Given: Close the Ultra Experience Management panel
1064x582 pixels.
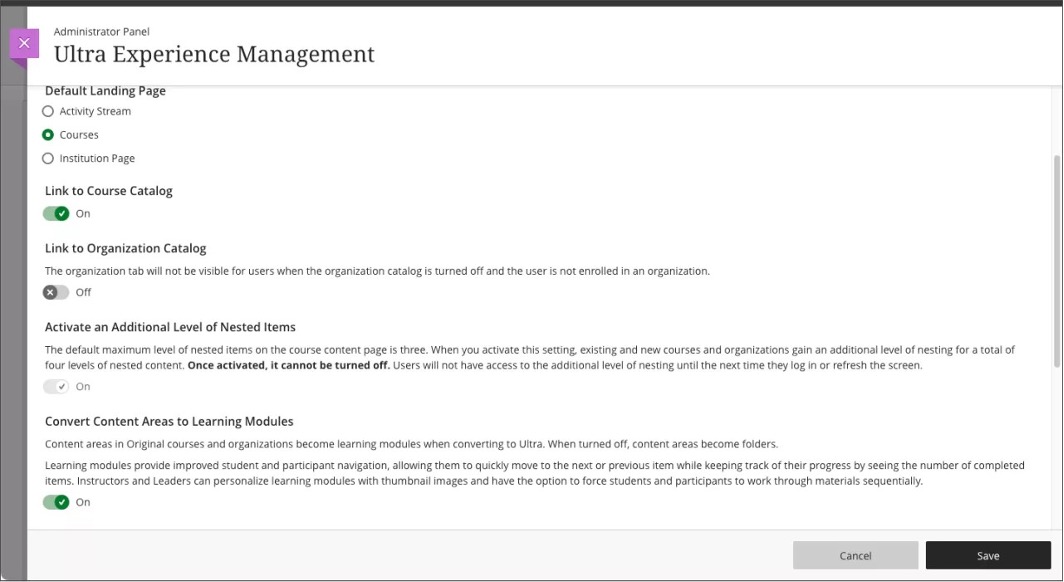Looking at the screenshot, I should (x=24, y=43).
